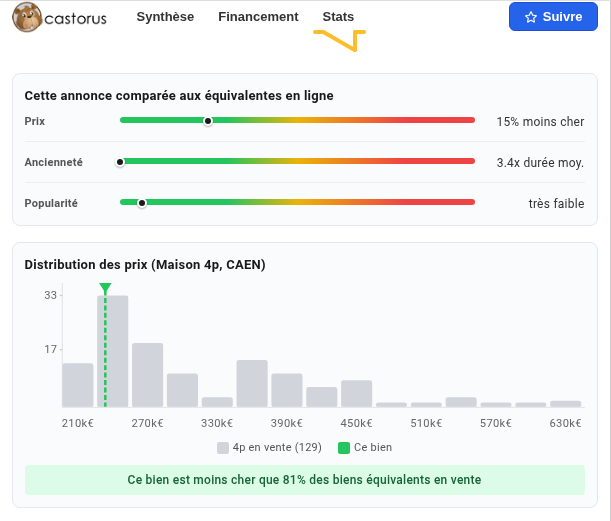Click the 570k€ axis label
The height and width of the screenshot is (521, 611).
[x=496, y=423]
